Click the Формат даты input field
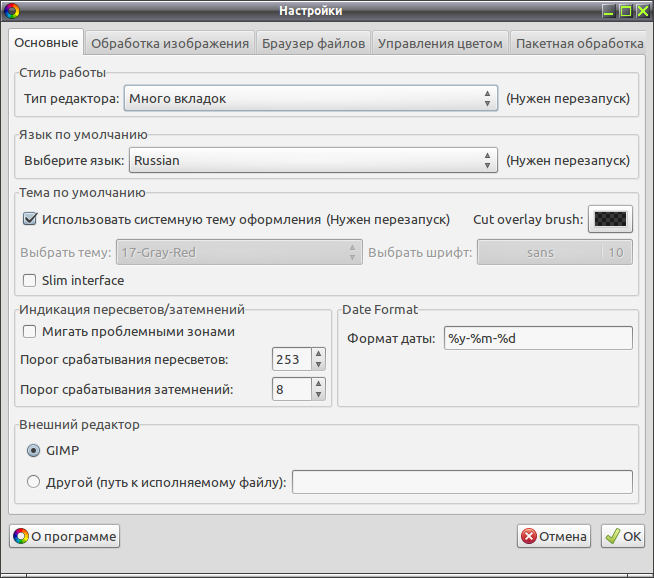 [538, 338]
